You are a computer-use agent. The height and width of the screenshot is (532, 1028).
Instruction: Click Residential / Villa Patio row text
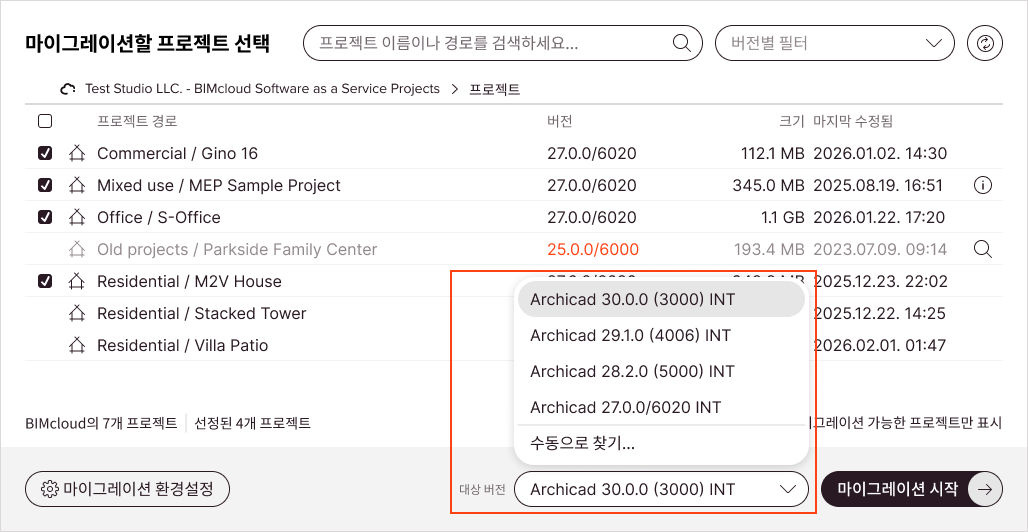point(182,345)
